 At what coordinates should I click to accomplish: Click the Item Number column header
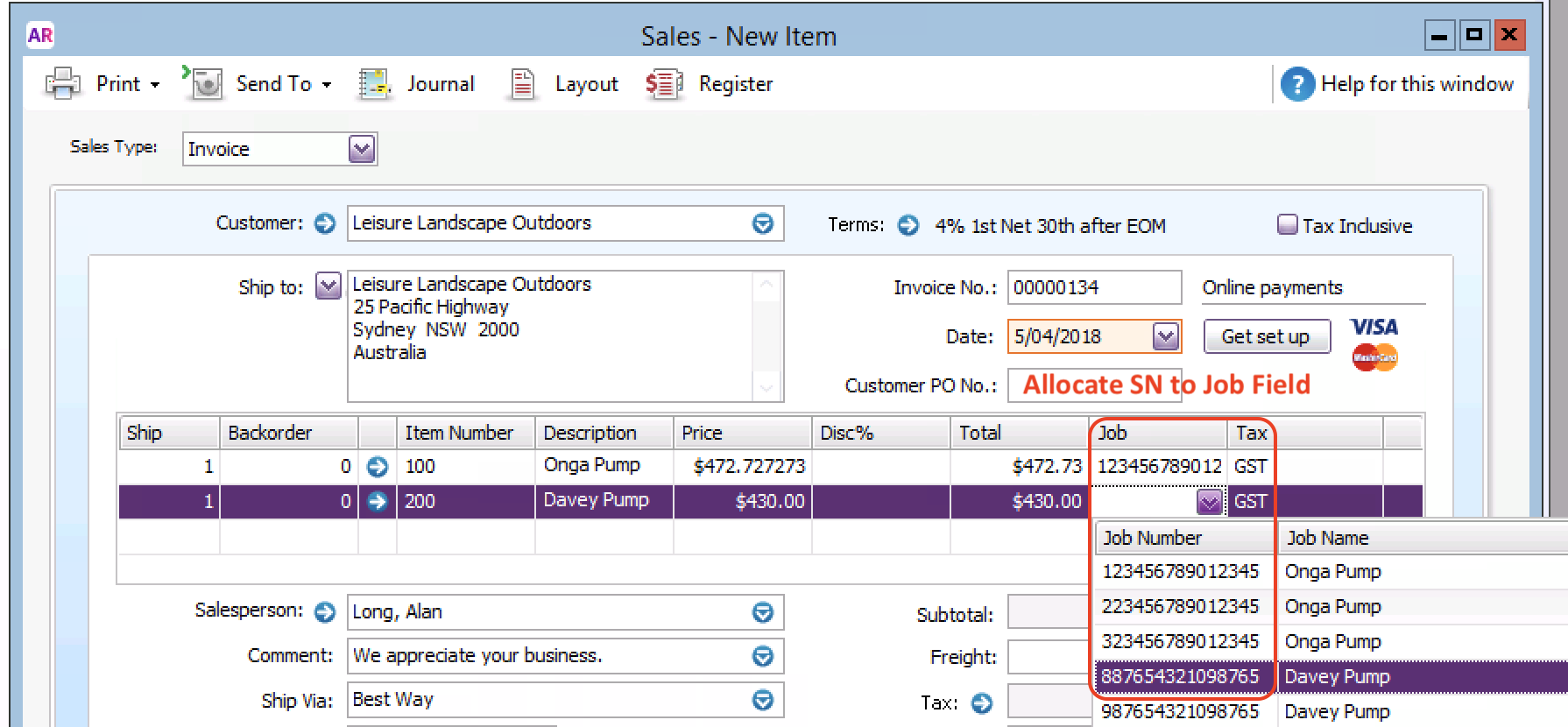point(465,433)
